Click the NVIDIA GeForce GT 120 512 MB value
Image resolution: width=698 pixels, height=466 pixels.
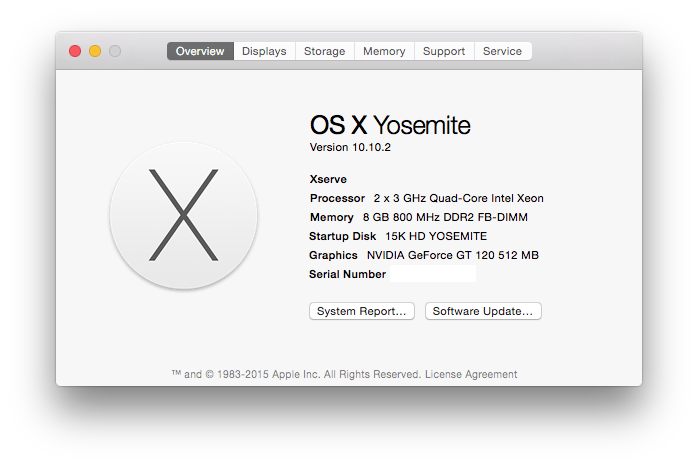point(453,255)
